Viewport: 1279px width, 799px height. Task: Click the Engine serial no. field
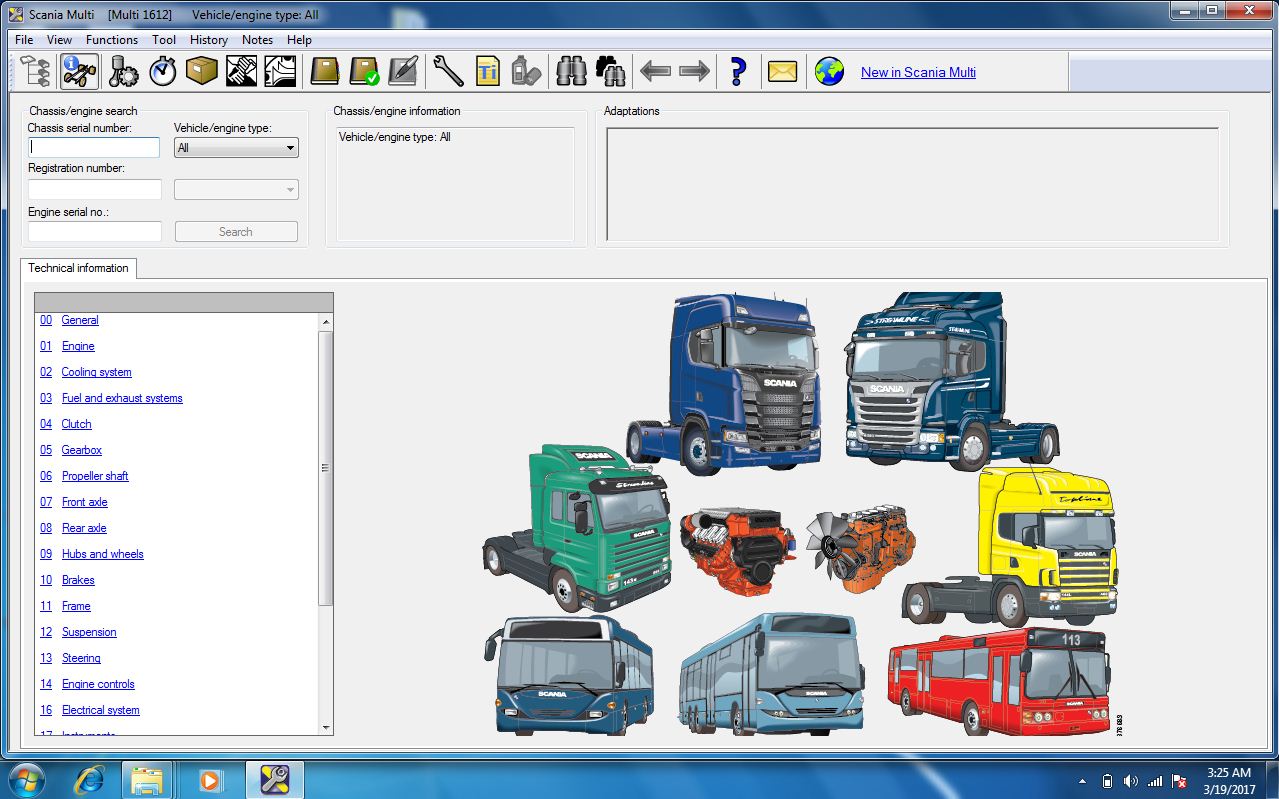pos(94,231)
